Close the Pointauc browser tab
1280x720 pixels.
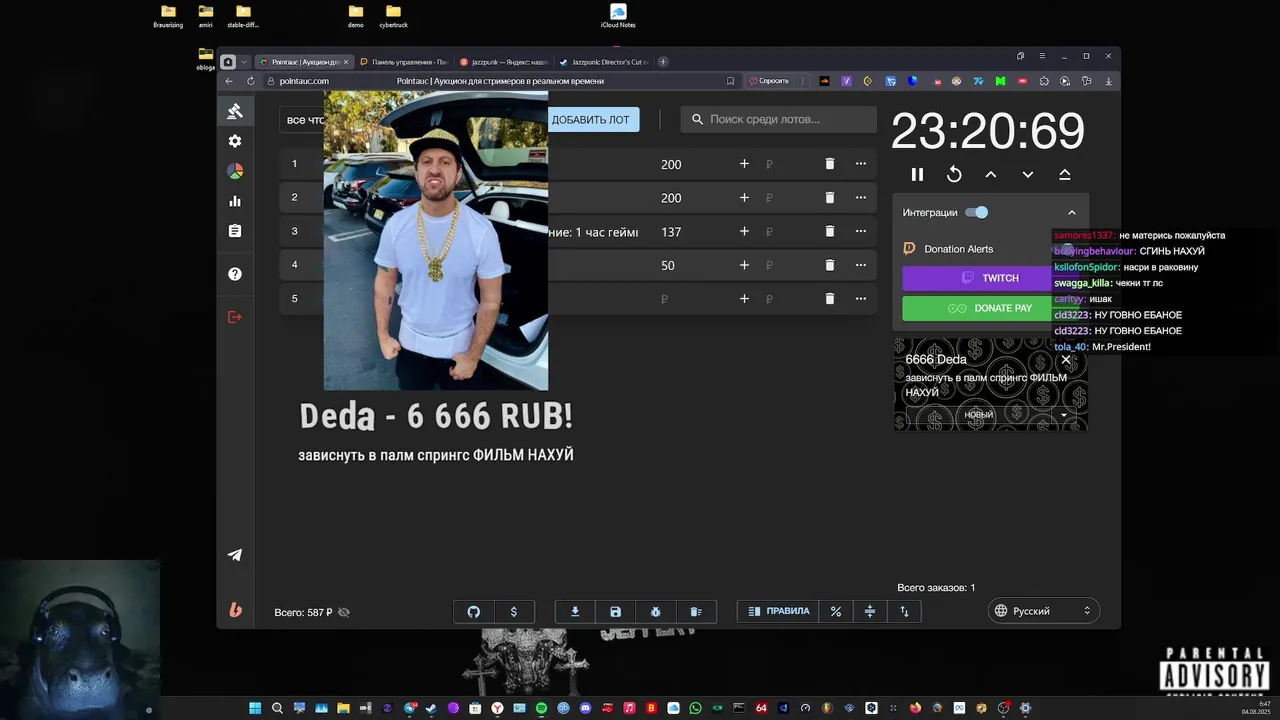pyautogui.click(x=346, y=62)
